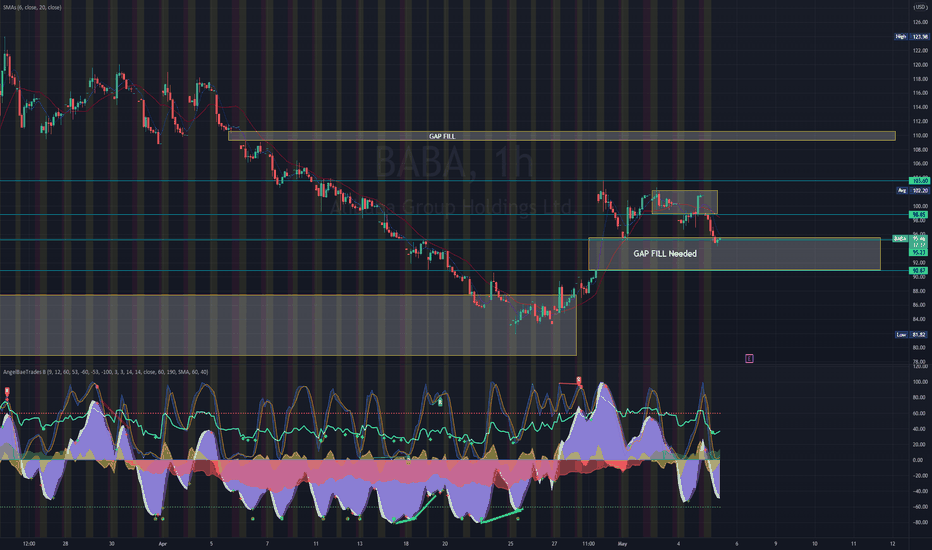Click the 95.23 price tag on the axis
The image size is (932, 550).
coord(919,253)
